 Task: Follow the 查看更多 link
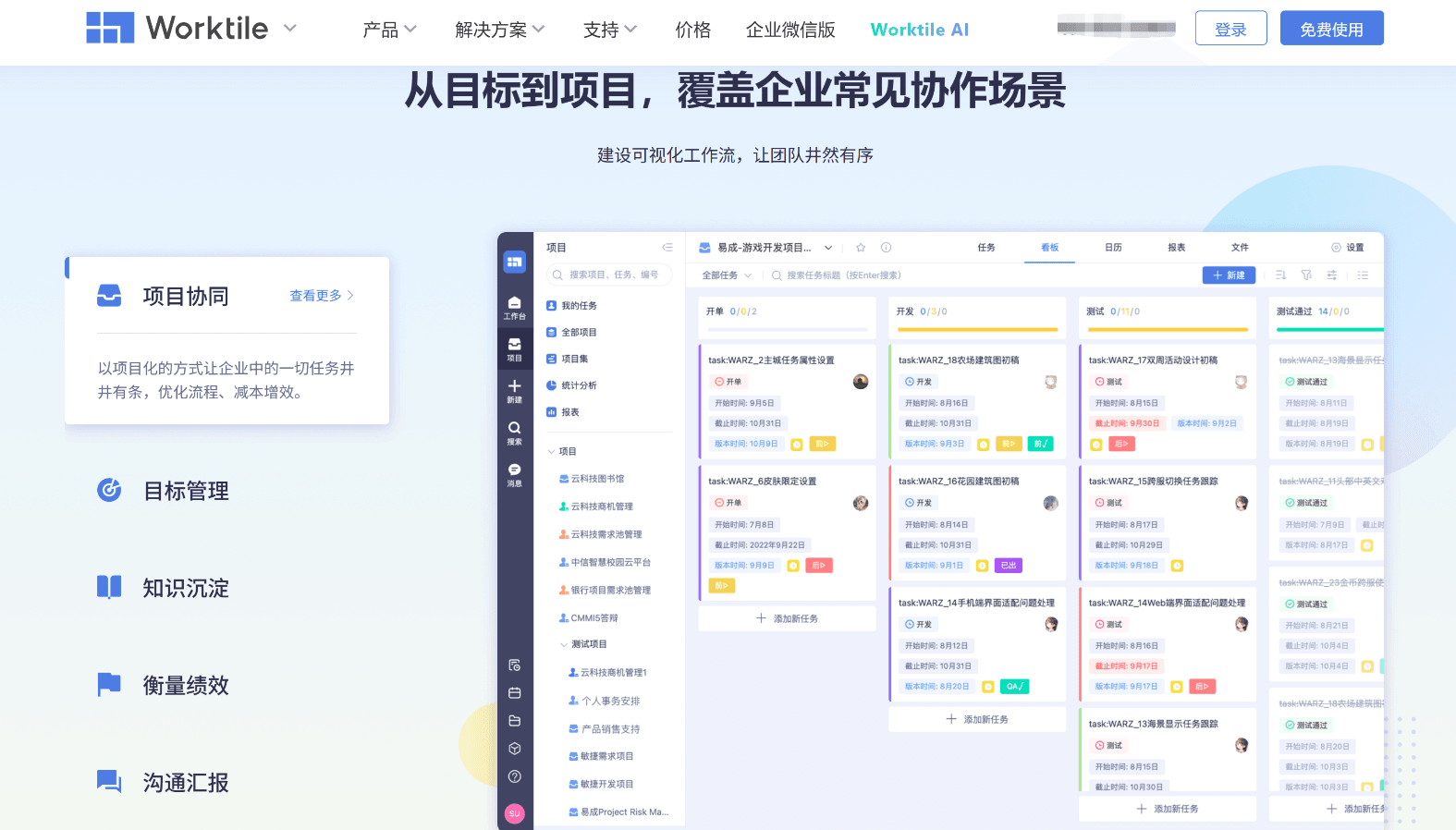[322, 296]
